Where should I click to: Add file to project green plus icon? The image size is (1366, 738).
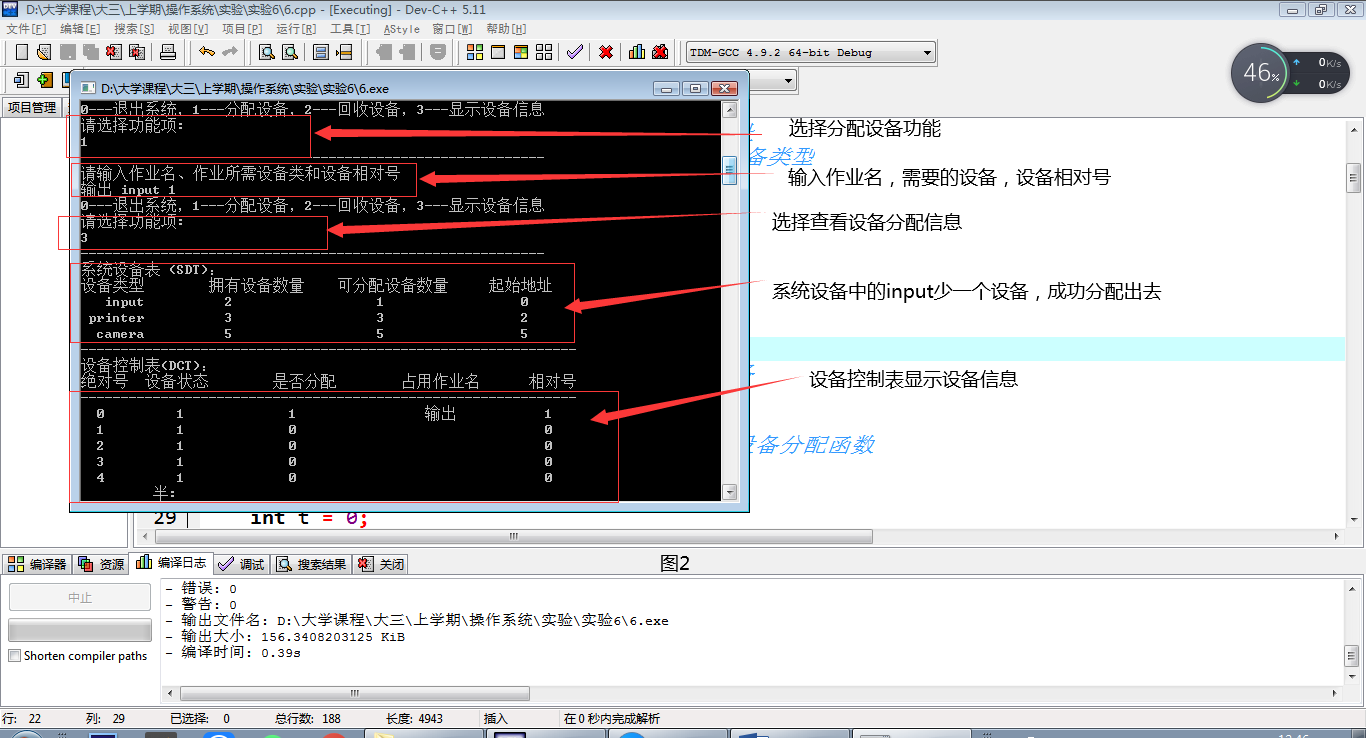44,80
